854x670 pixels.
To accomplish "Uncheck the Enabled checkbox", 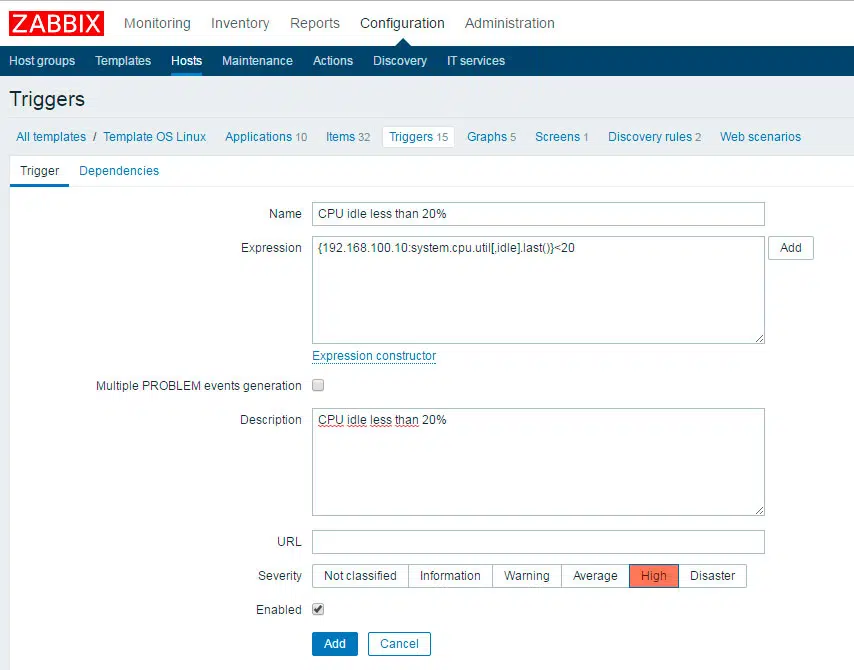I will 318,609.
